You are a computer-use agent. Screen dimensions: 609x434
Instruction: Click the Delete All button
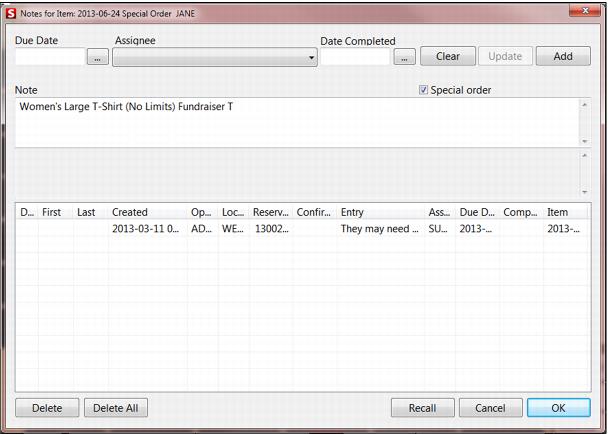[x=116, y=408]
